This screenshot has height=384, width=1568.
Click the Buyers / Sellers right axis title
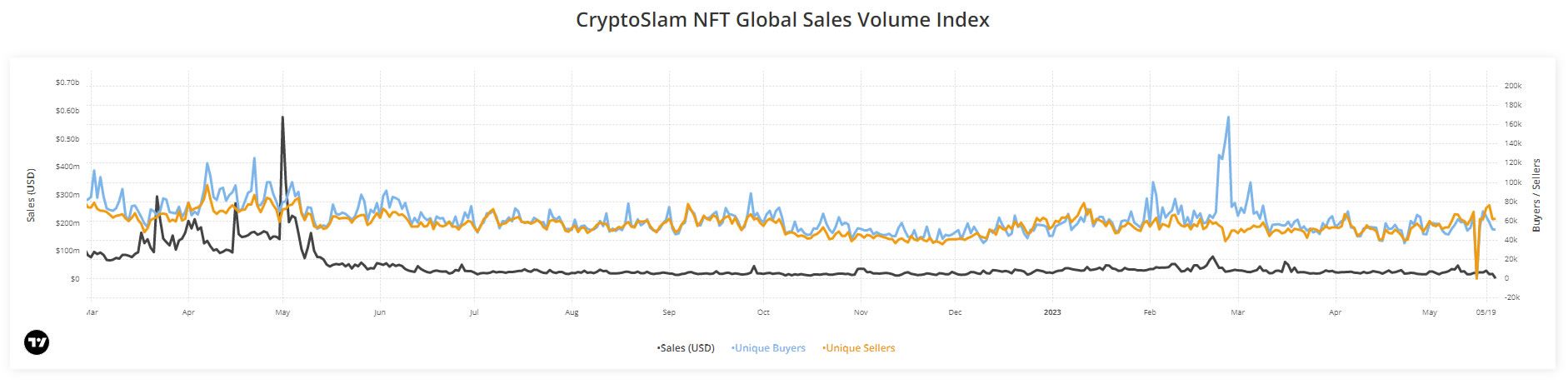coord(1537,195)
